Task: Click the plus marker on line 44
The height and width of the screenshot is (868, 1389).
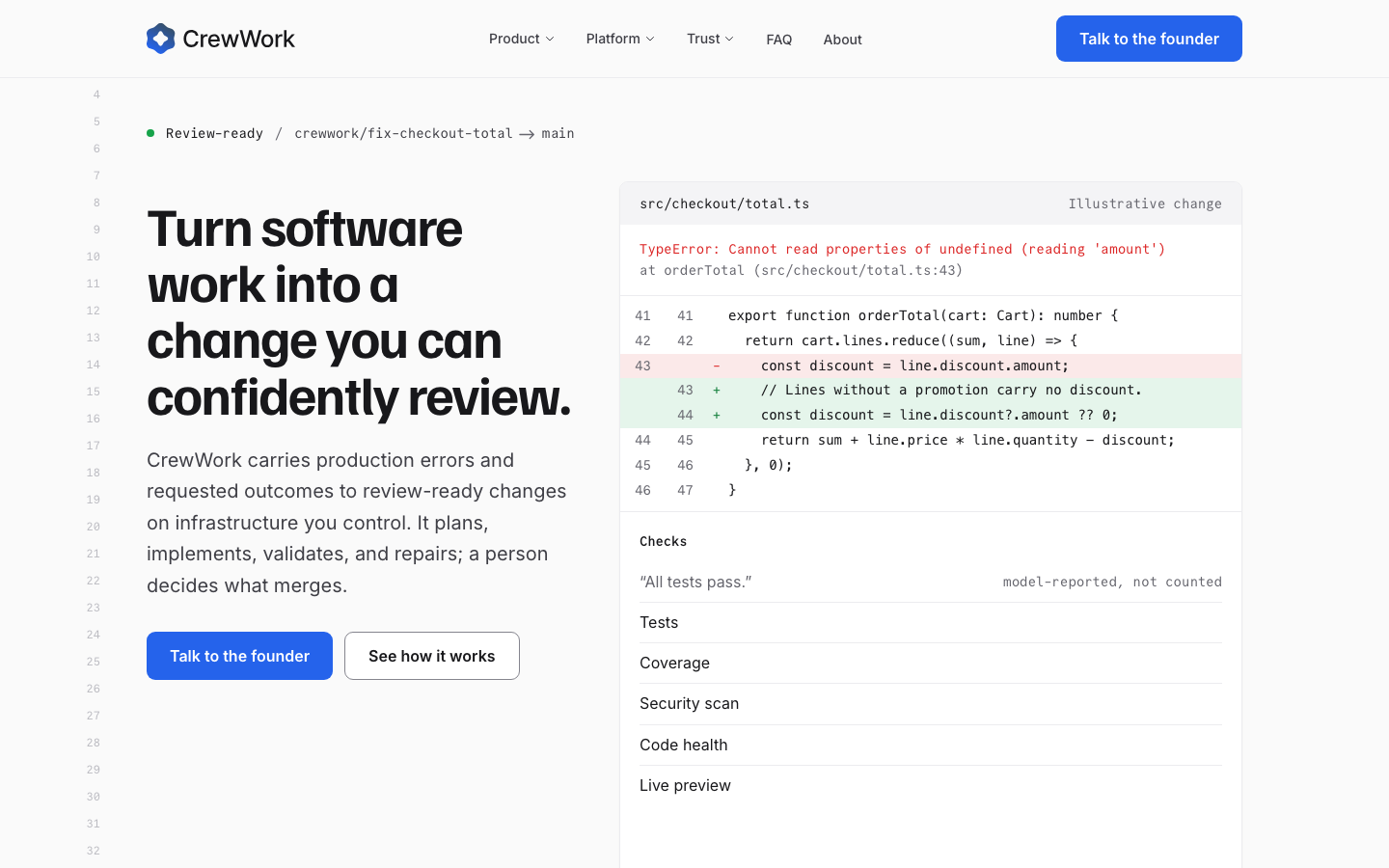Action: tap(716, 415)
